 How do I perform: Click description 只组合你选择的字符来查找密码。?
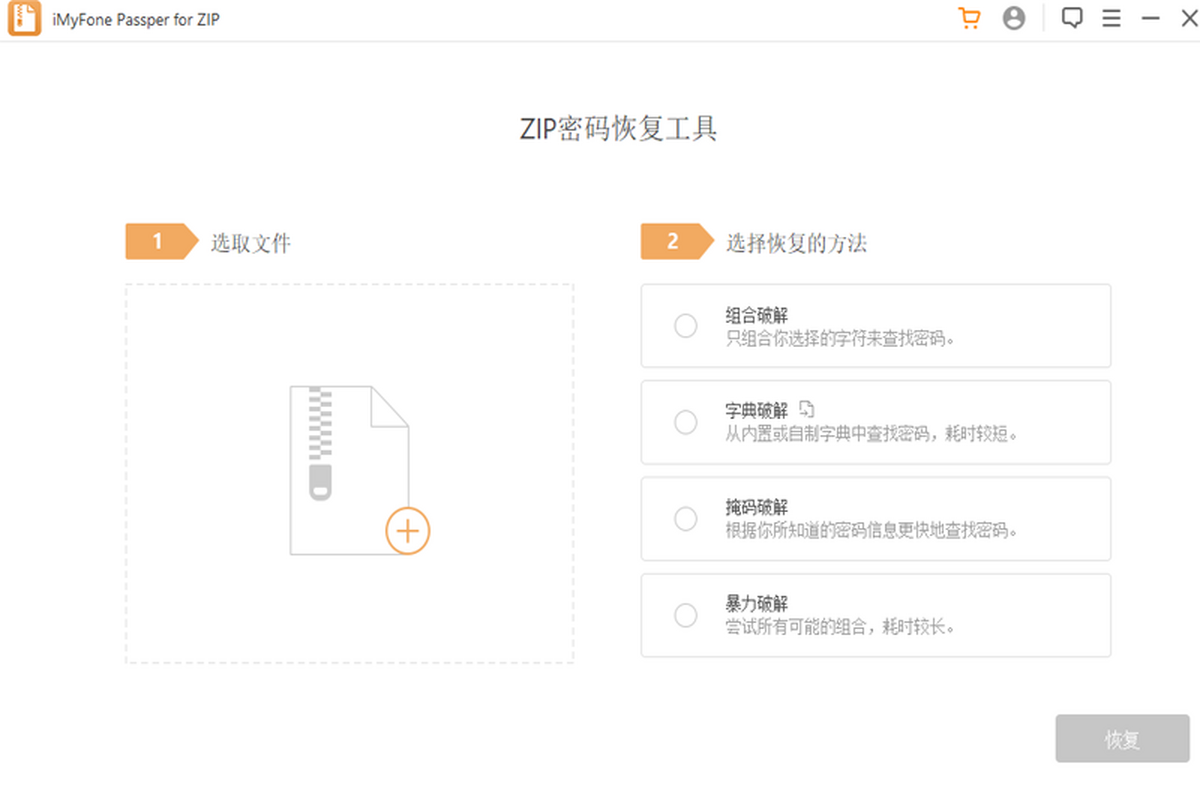(x=841, y=339)
